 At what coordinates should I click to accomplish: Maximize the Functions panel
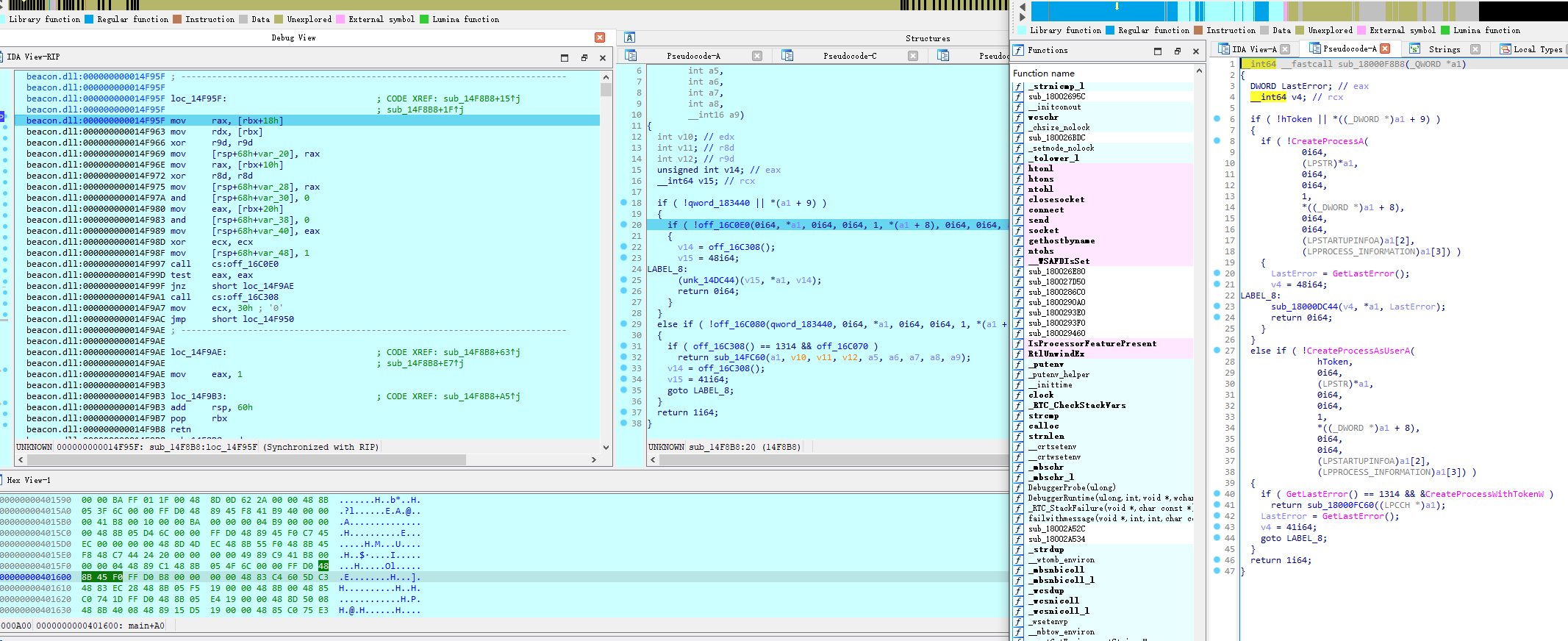pos(1158,51)
